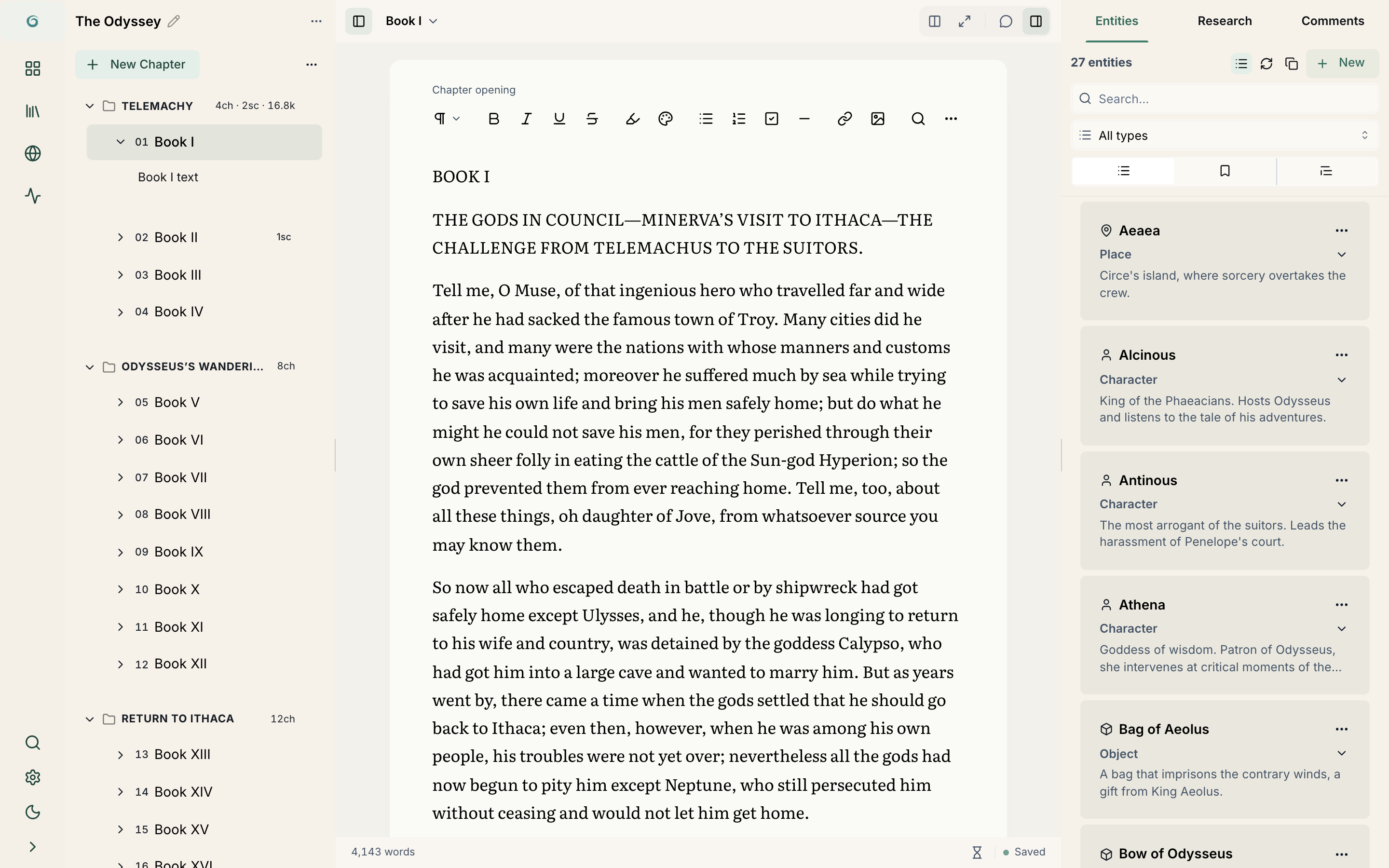Open the settings gear in sidebar
This screenshot has height=868, width=1389.
coord(33,777)
